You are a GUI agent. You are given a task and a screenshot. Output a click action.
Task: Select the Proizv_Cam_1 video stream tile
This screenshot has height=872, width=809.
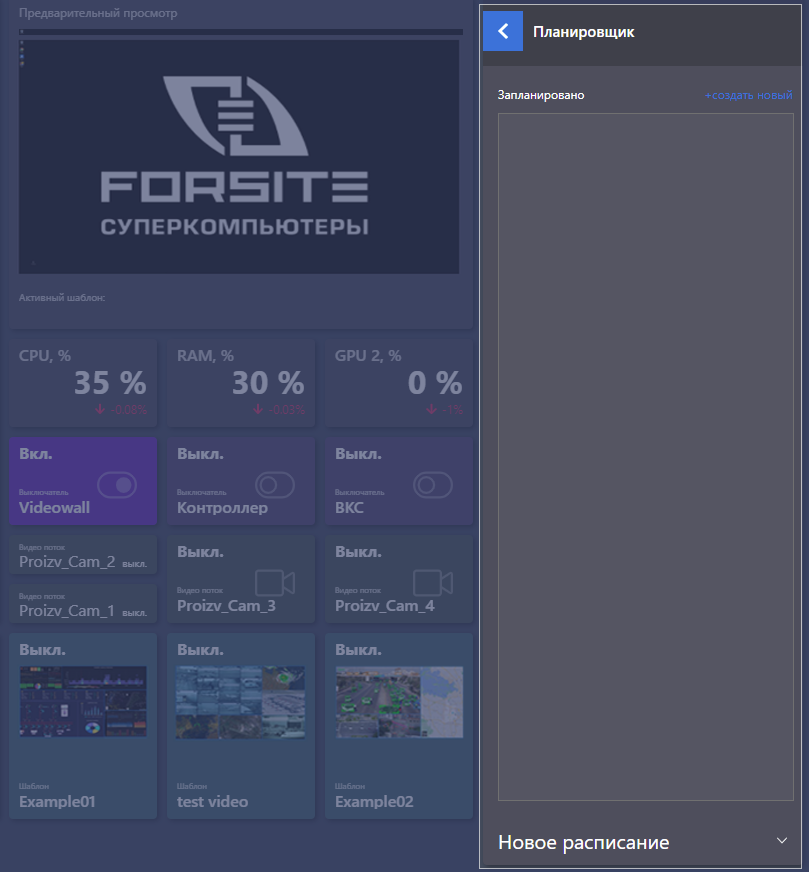pos(83,603)
